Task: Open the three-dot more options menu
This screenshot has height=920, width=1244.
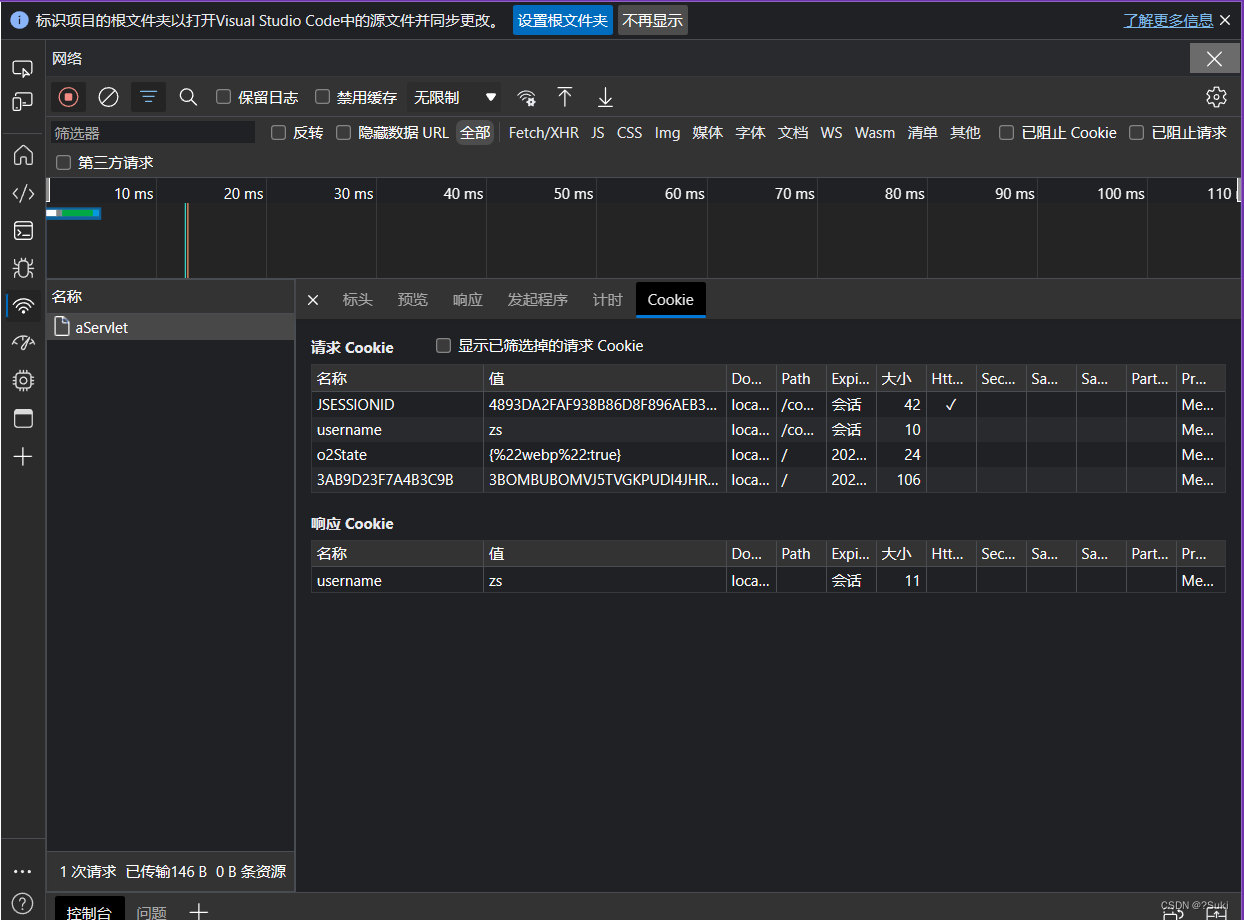Action: click(23, 871)
